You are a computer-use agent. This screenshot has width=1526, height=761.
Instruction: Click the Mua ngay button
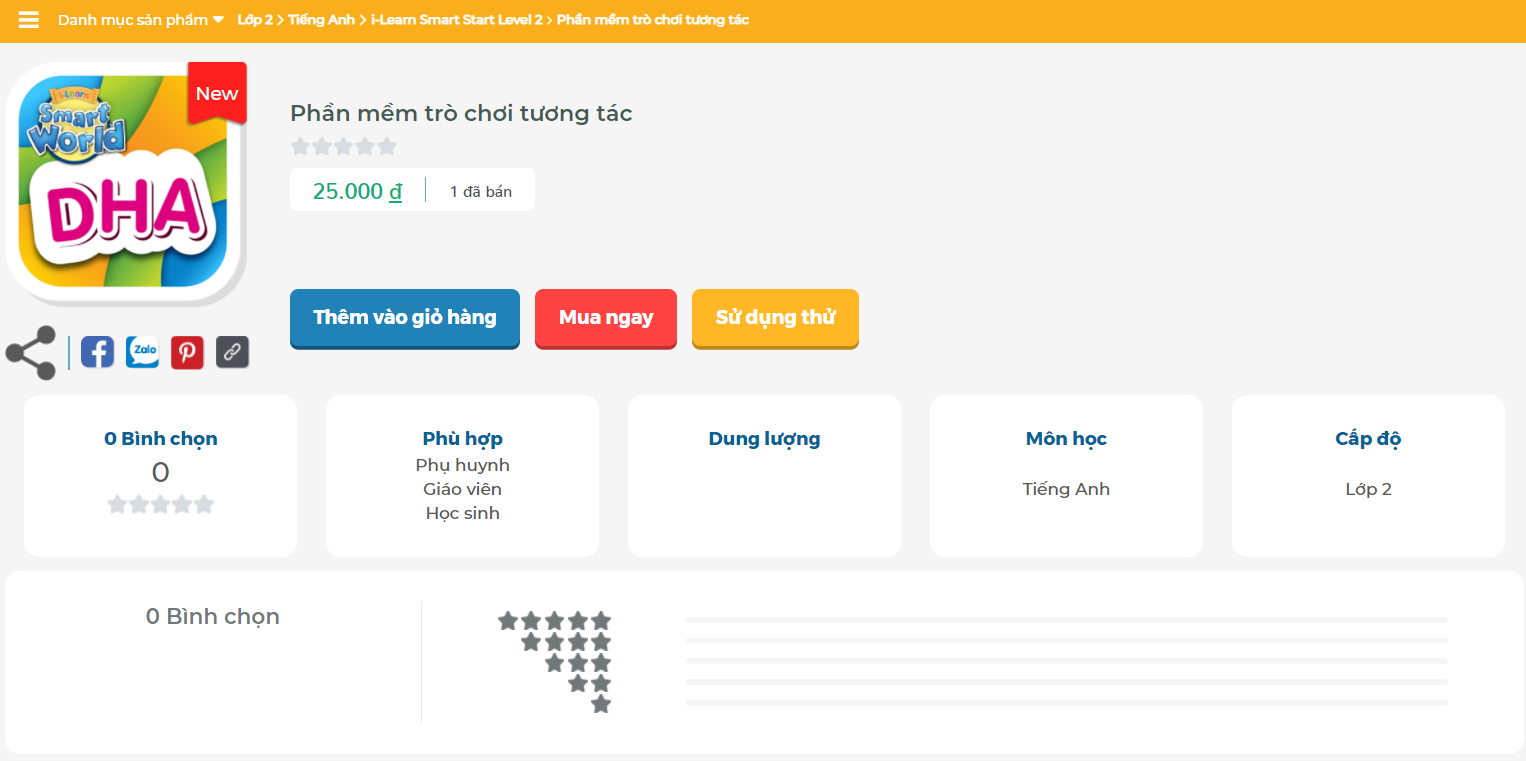pos(606,318)
